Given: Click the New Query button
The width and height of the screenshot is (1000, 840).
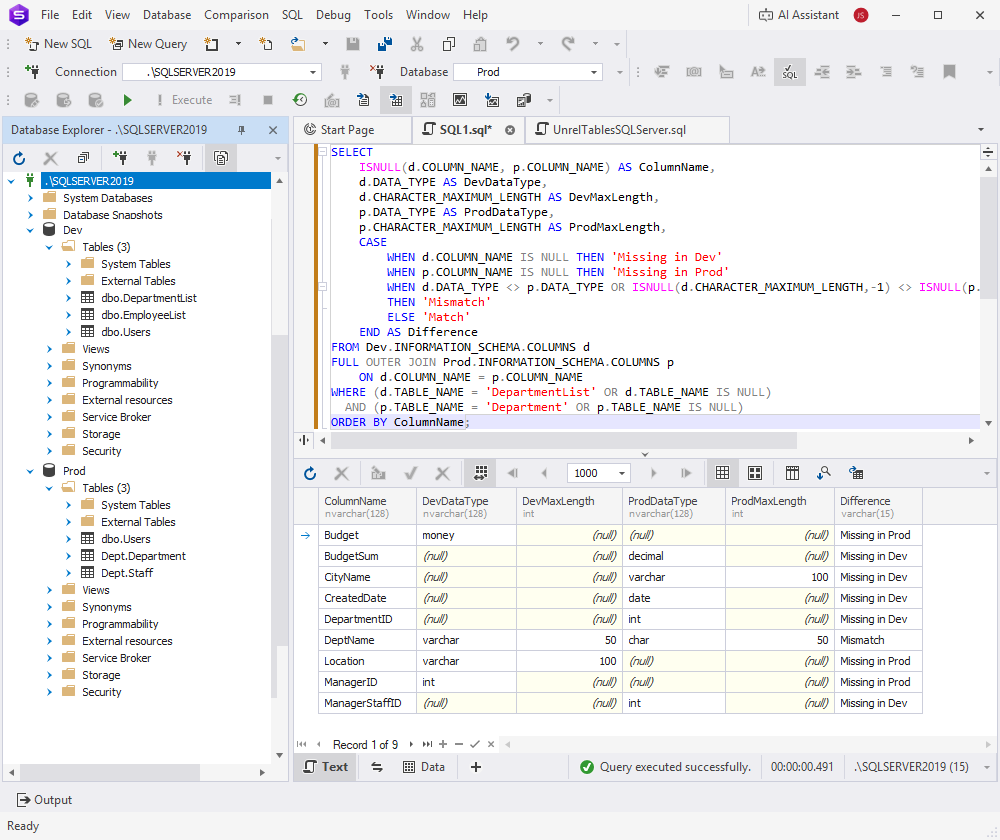Looking at the screenshot, I should click(148, 43).
